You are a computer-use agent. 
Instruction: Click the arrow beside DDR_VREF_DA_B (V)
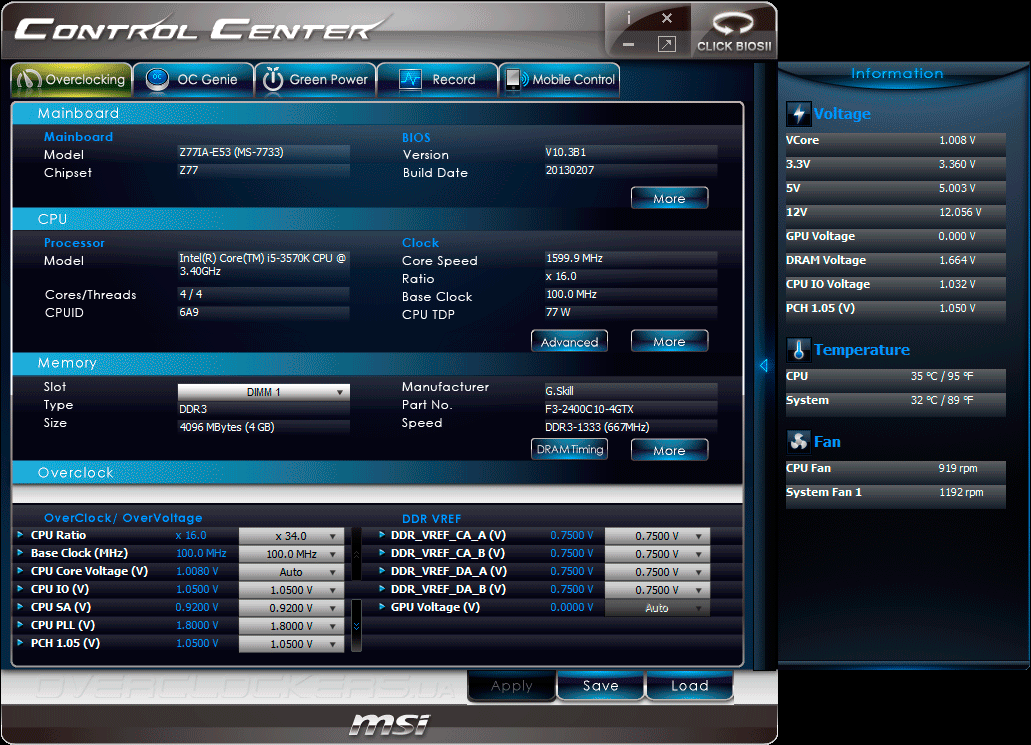coord(381,589)
